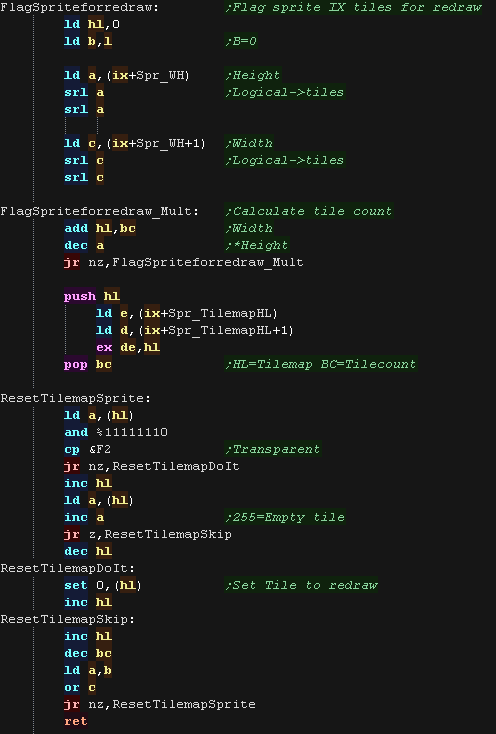Click the and %11111110 line

tap(116, 432)
